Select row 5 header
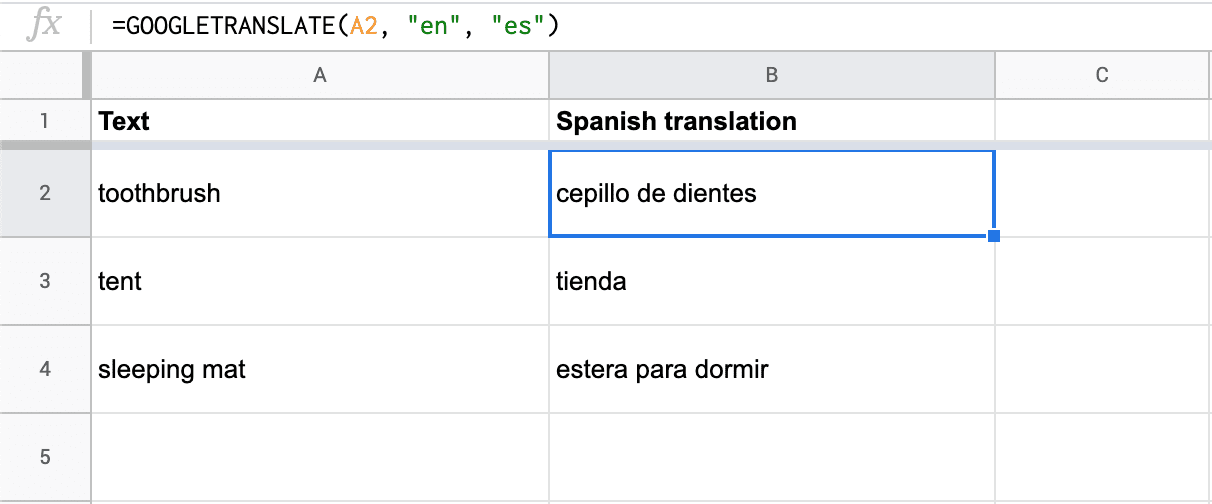 [44, 457]
